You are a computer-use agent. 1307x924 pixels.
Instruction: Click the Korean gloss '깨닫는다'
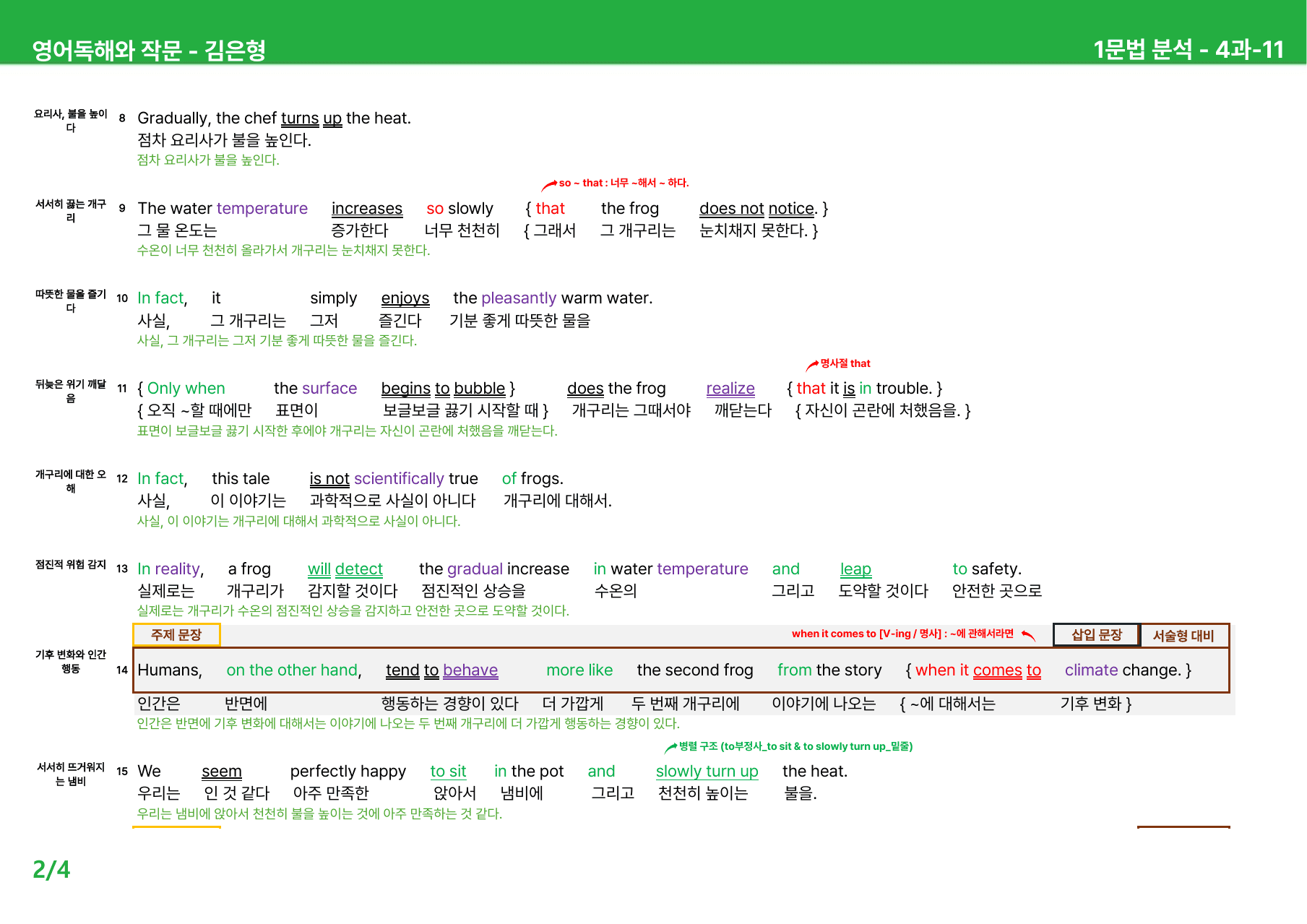tap(743, 410)
